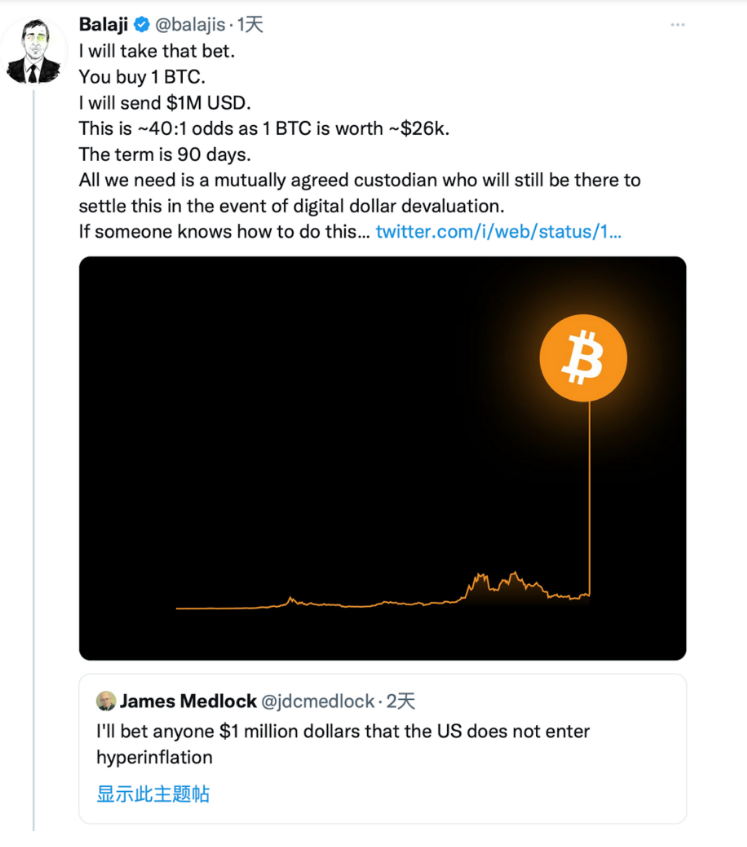Click the 1天 tweet timestamp
The width and height of the screenshot is (747, 847).
click(x=250, y=24)
